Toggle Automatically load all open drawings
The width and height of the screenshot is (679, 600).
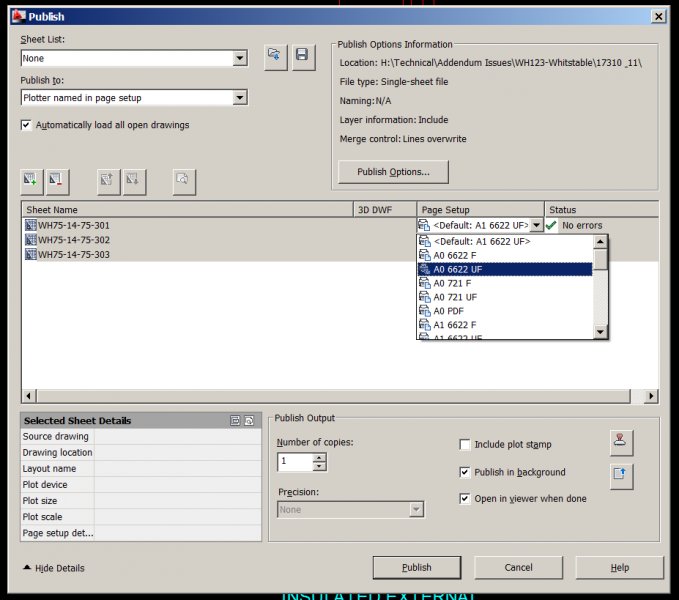coord(26,125)
